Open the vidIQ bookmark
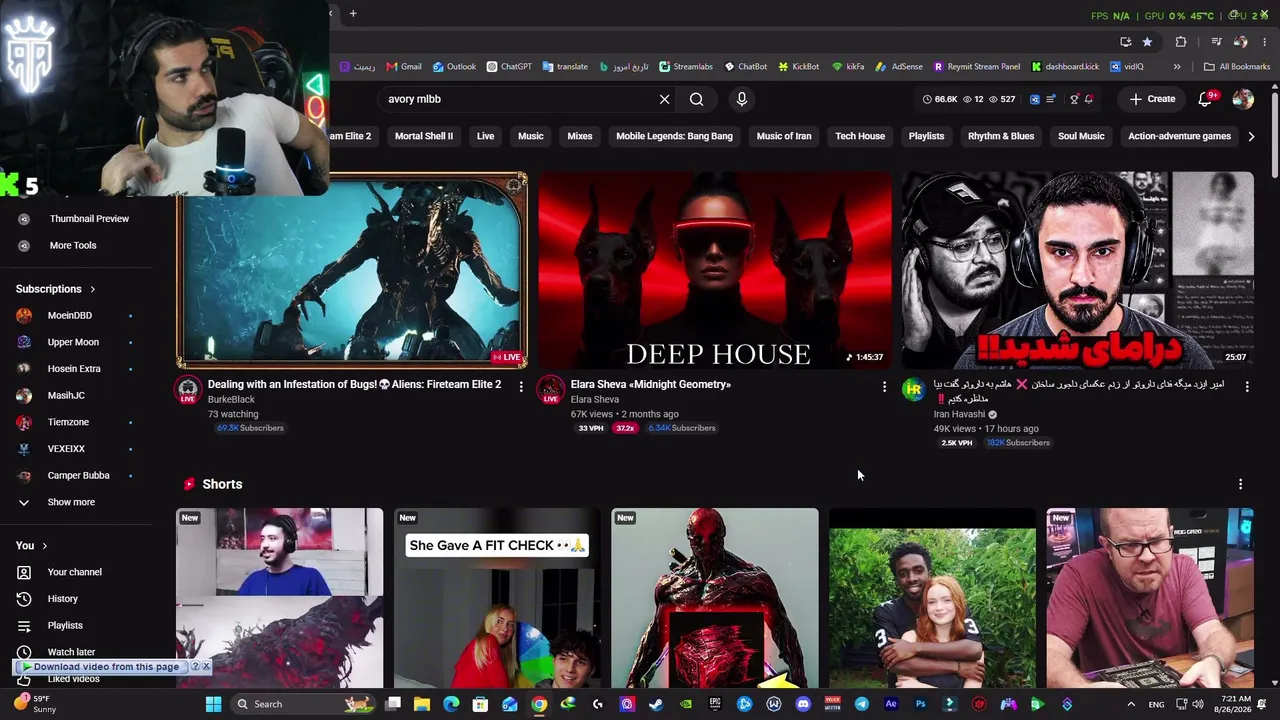Viewport: 1280px width, 720px height. coord(1127,67)
